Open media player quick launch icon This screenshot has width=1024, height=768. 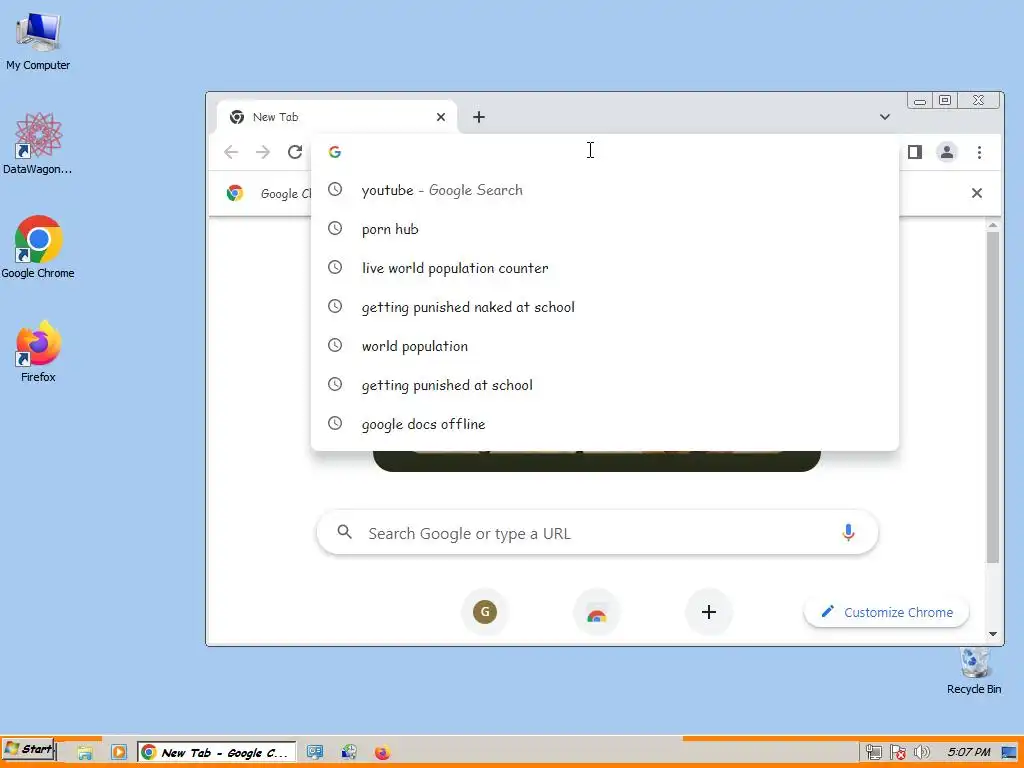(118, 752)
